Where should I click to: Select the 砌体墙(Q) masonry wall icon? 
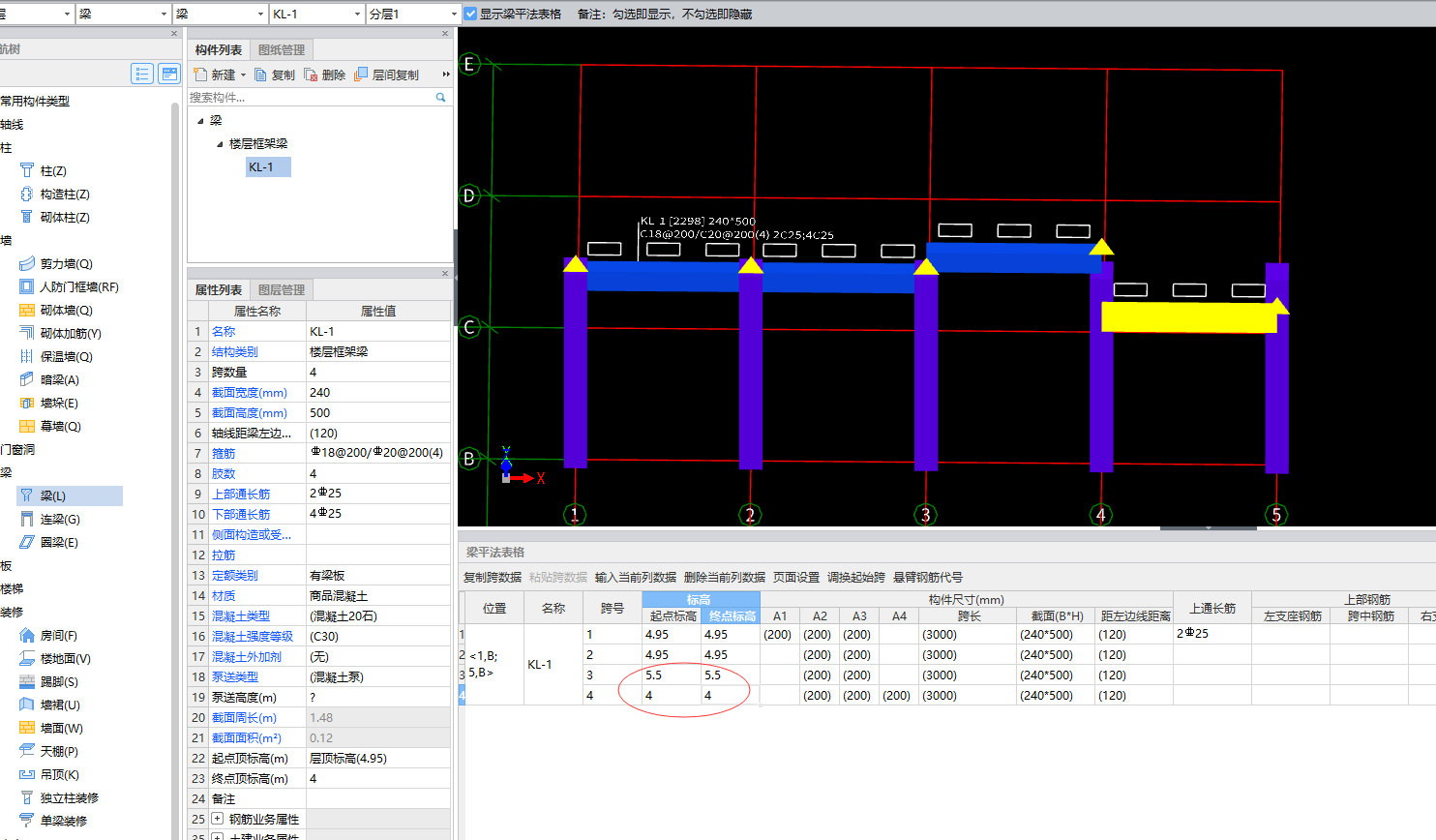[27, 310]
